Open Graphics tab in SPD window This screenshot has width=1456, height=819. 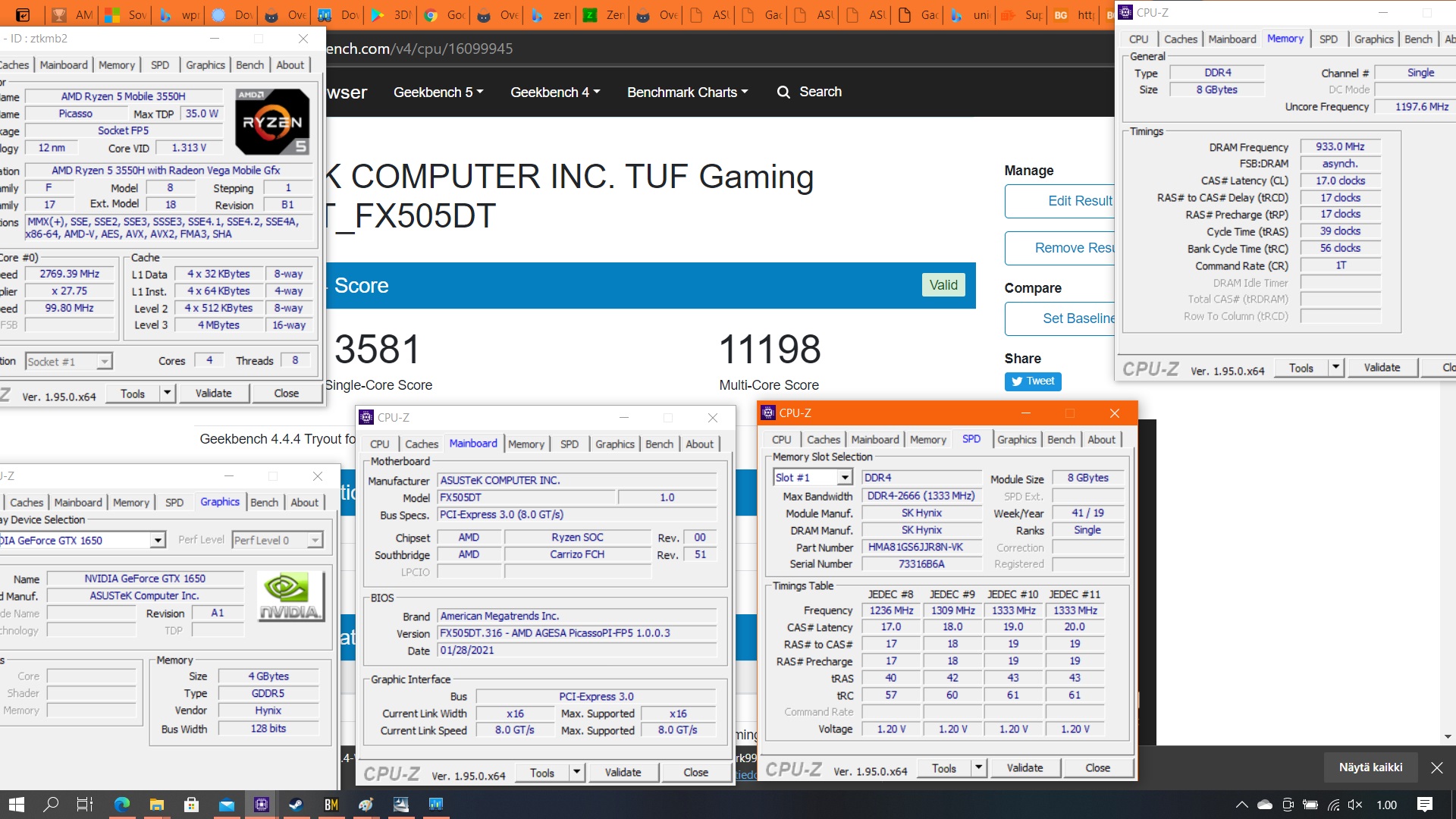pos(1016,440)
